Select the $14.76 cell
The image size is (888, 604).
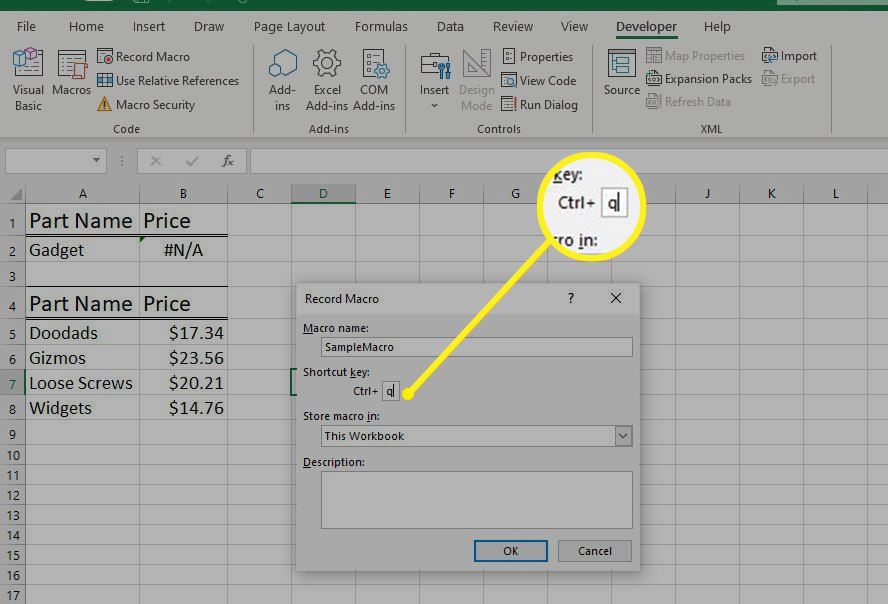coord(183,408)
